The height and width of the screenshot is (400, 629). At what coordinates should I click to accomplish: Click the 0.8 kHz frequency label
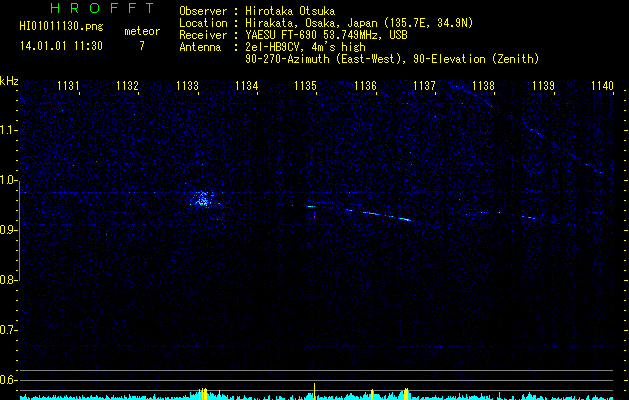pos(8,280)
